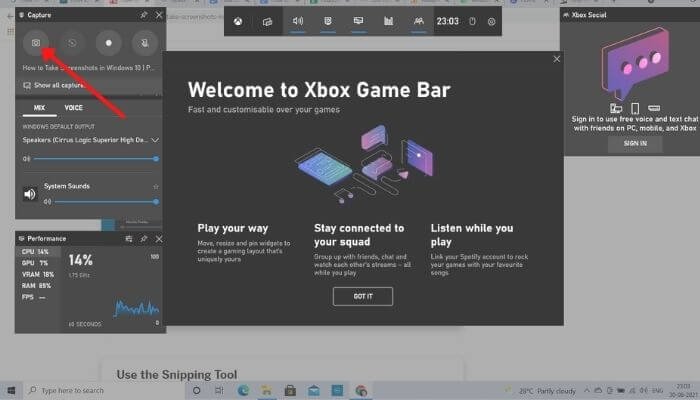Viewport: 700px width, 400px height.
Task: Select the RAM row in Performance
Action: tap(38, 285)
